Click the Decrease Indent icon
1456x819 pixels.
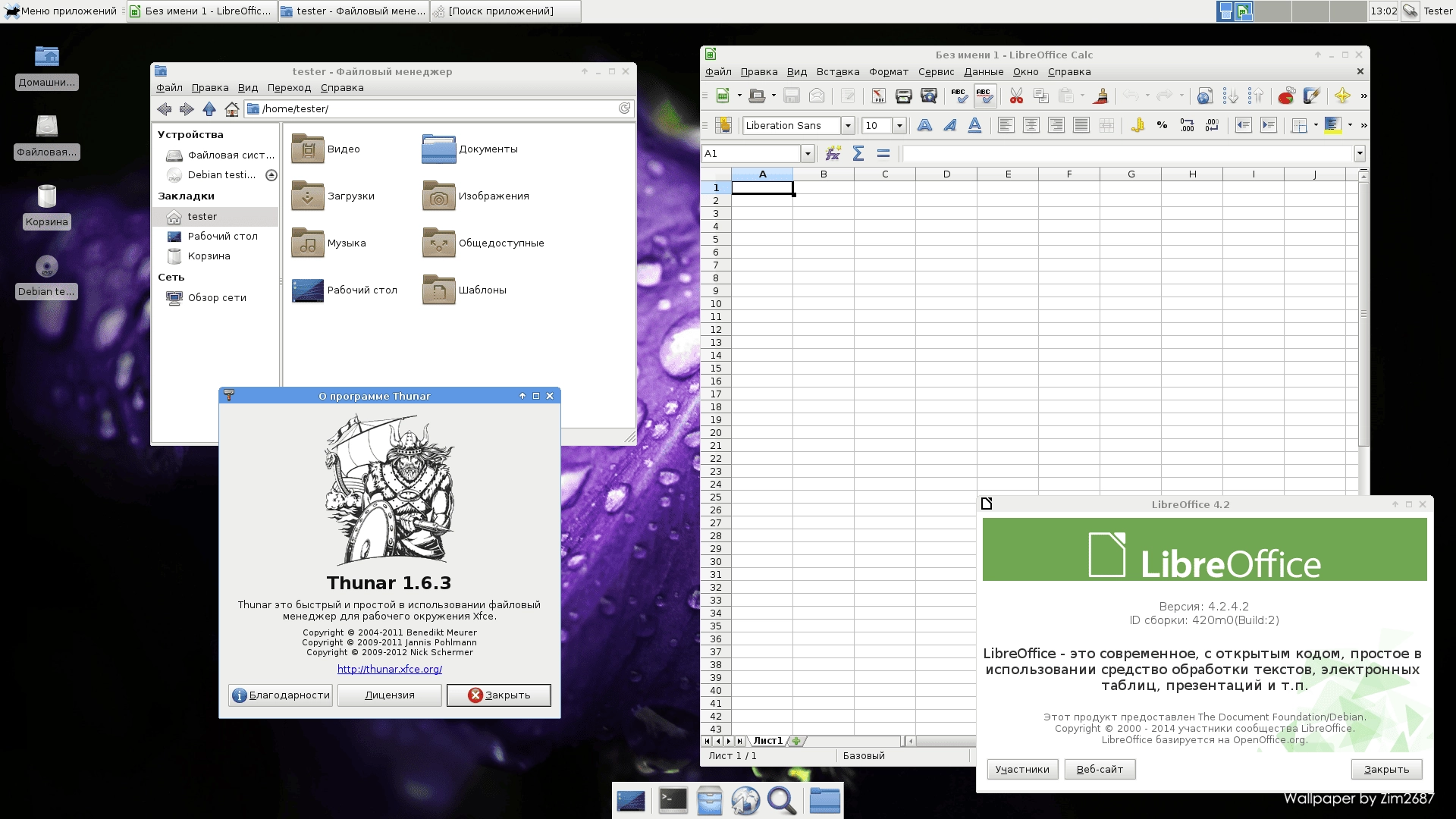pos(1243,125)
